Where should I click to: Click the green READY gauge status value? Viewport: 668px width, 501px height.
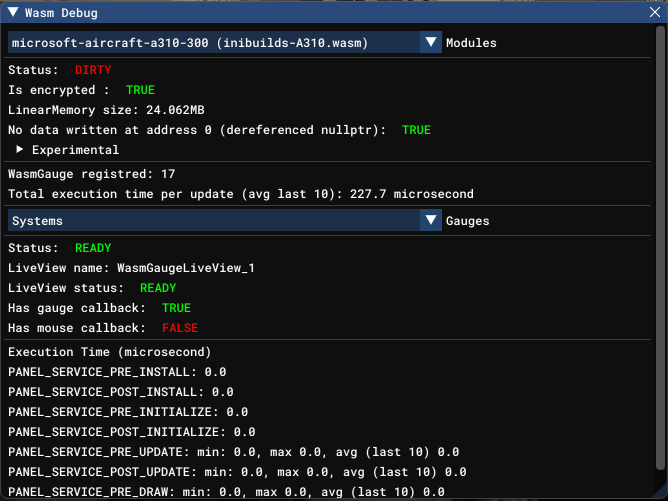coord(93,248)
